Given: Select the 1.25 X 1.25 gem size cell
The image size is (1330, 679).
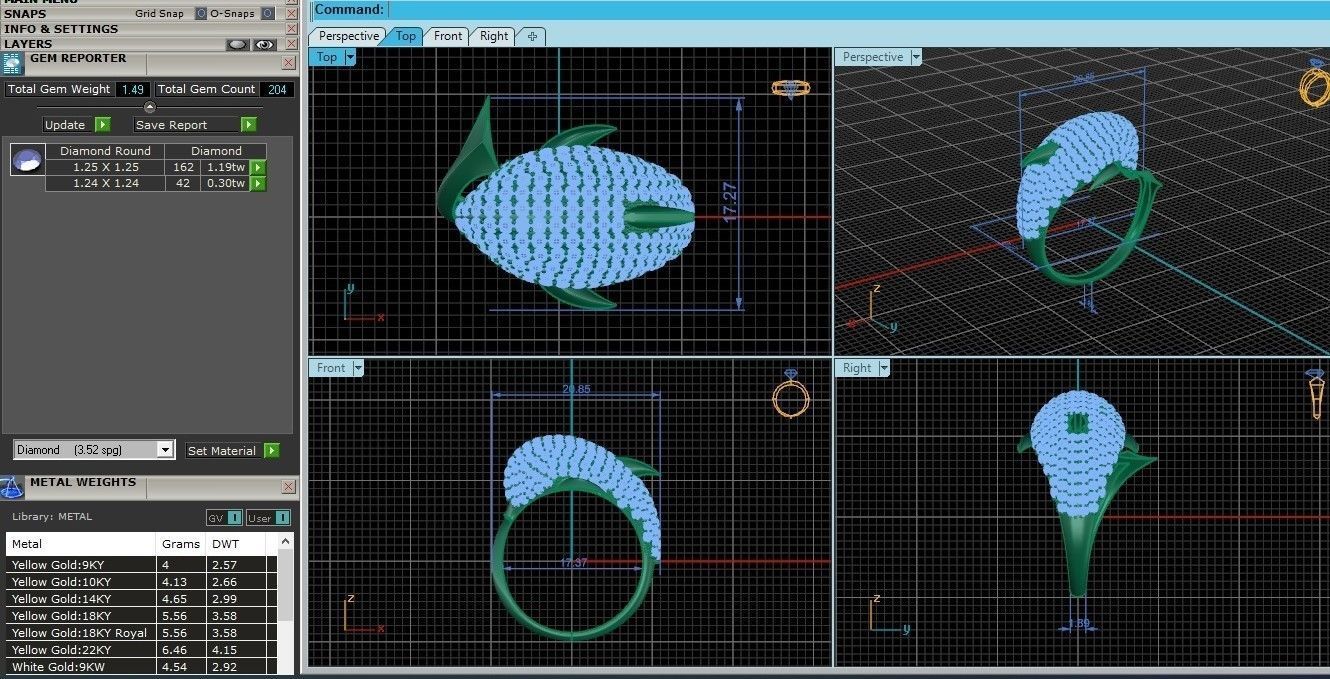Looking at the screenshot, I should [x=106, y=167].
